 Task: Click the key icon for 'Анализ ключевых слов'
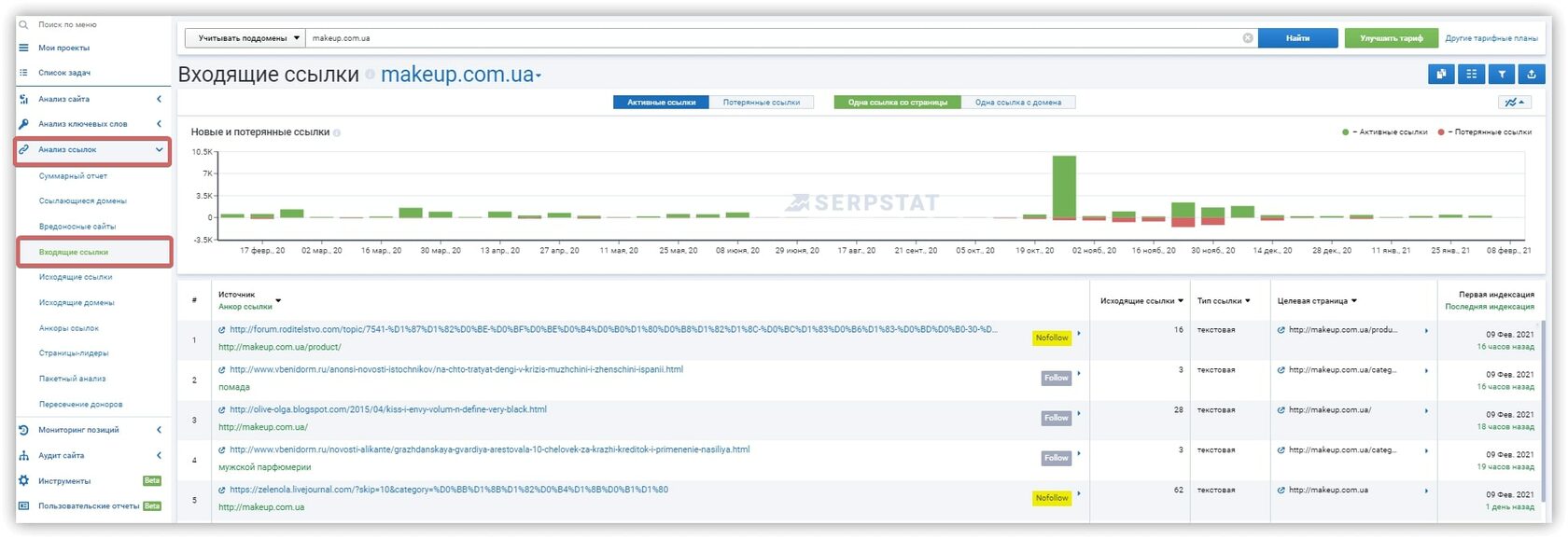tap(23, 124)
